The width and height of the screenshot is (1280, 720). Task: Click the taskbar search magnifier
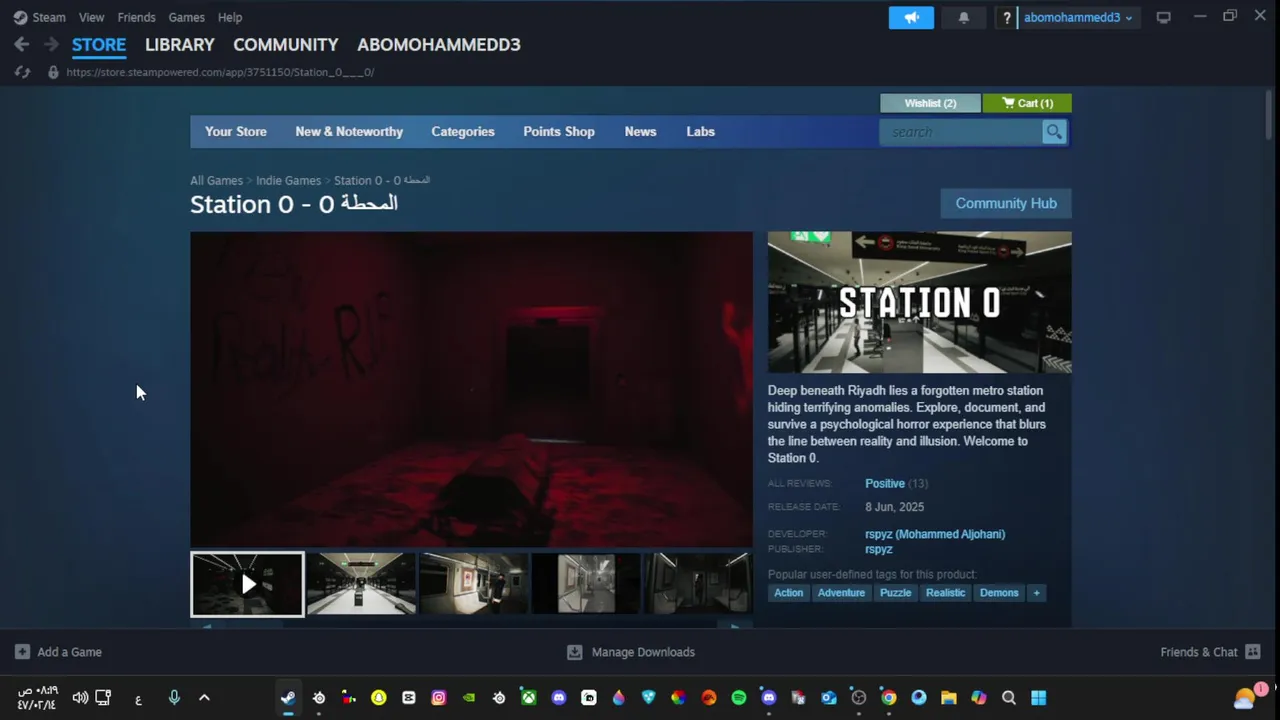1009,698
